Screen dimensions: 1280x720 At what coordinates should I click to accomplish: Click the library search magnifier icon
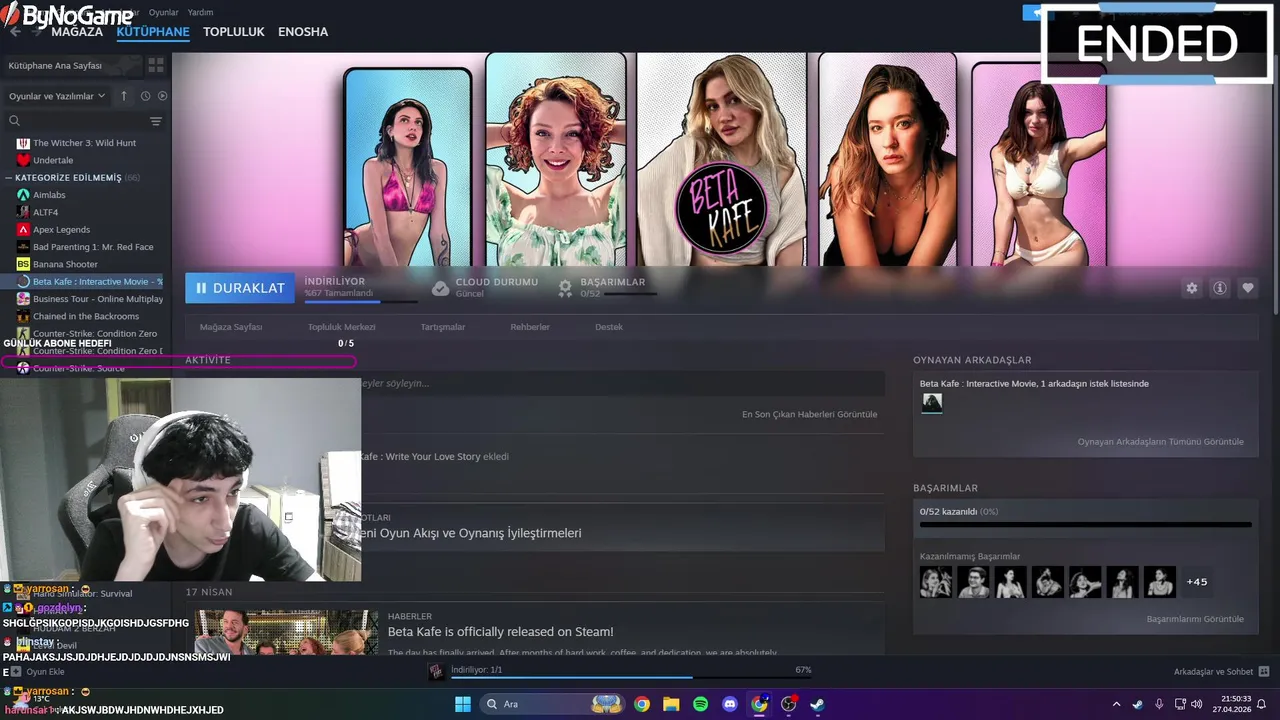(14, 121)
